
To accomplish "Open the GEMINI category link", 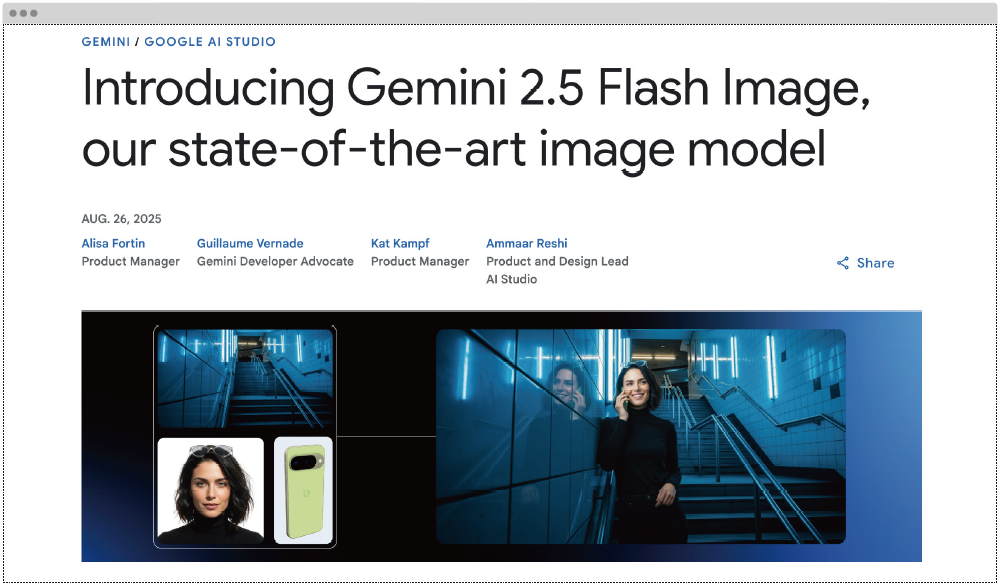I will tap(106, 41).
